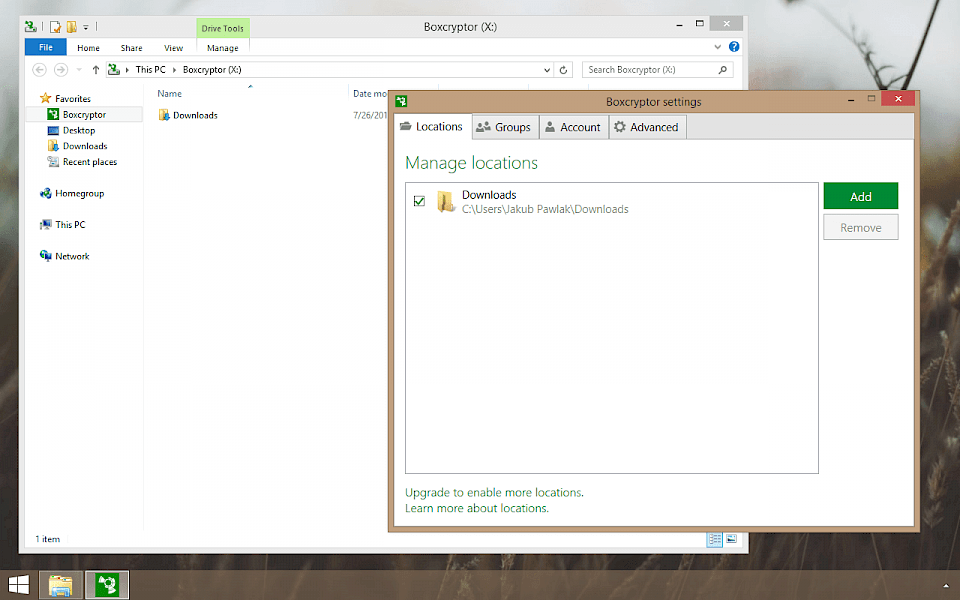960x600 pixels.
Task: Click the Boxcryptor taskbar icon
Action: [107, 585]
